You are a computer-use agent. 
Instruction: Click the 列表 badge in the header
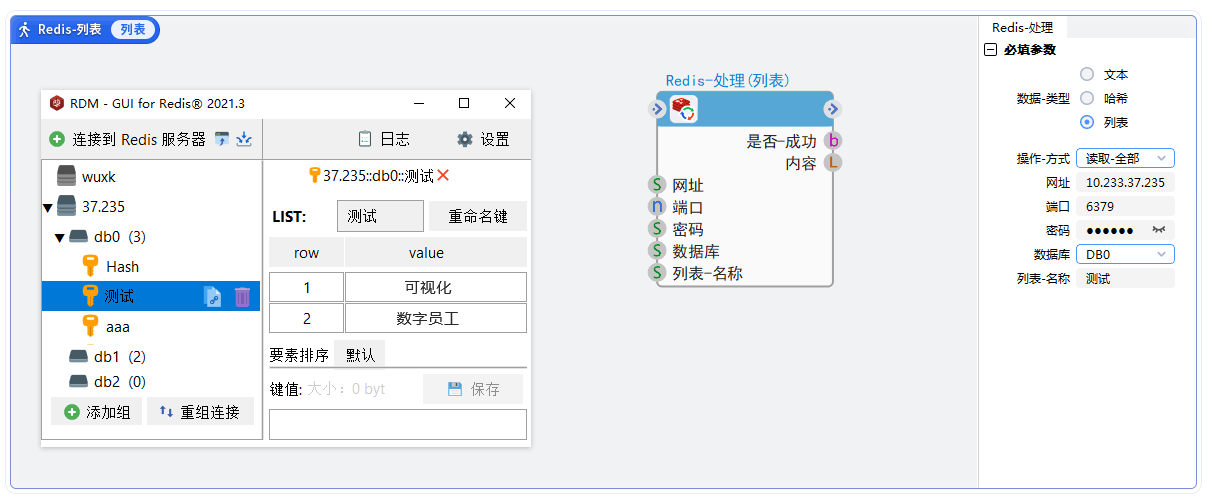(133, 29)
